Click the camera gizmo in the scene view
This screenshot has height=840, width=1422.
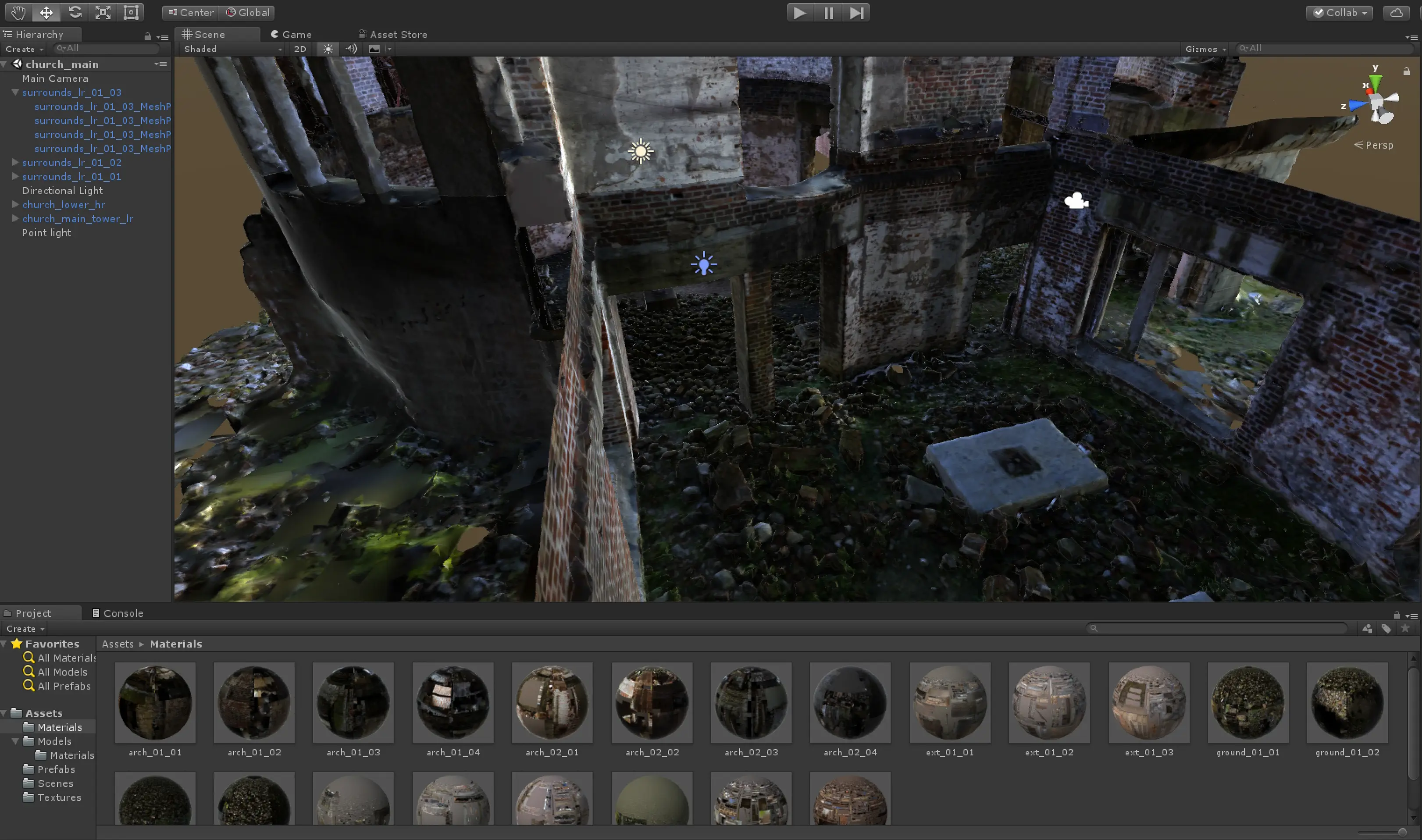[x=1076, y=201]
